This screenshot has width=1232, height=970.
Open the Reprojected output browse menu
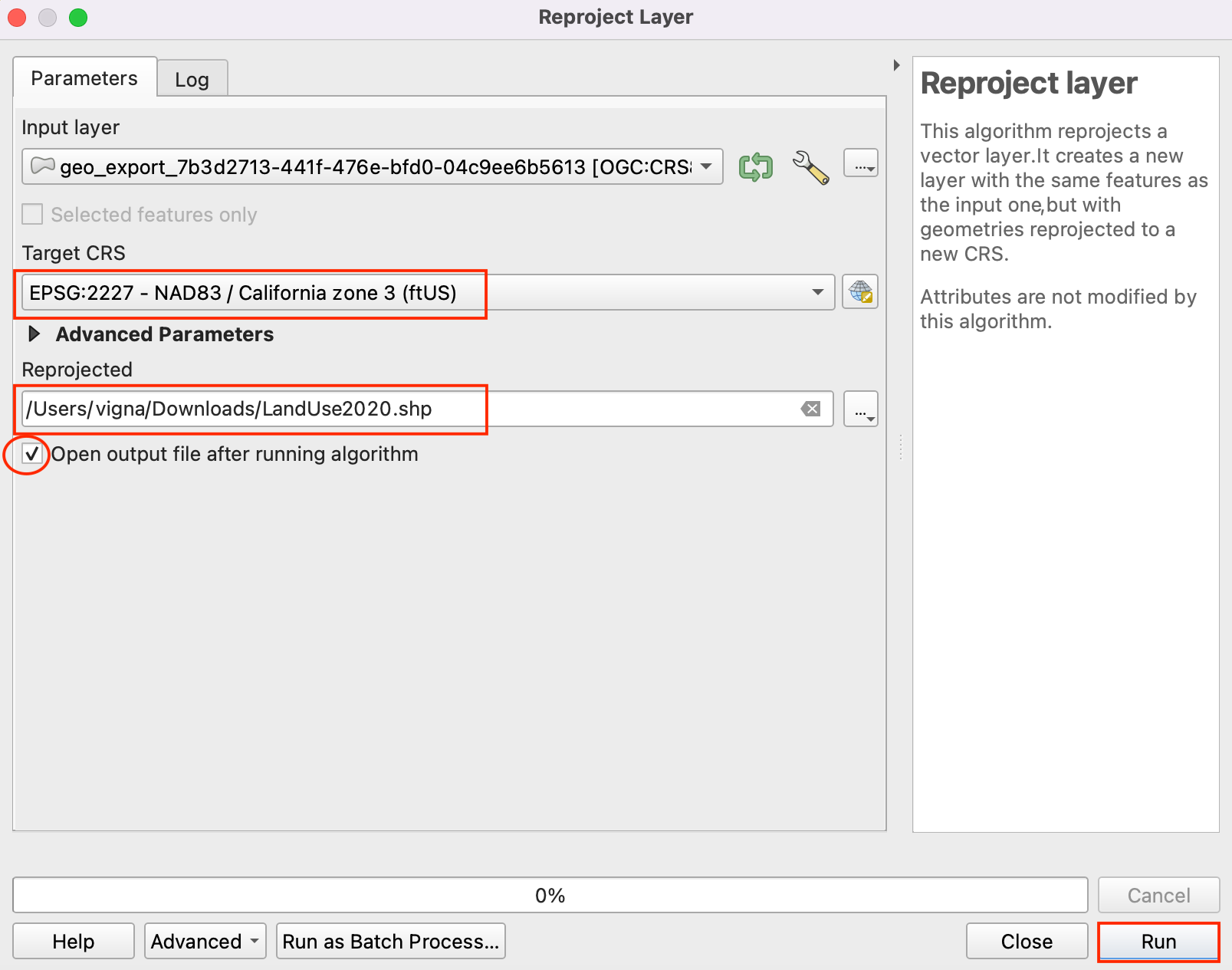coord(860,409)
